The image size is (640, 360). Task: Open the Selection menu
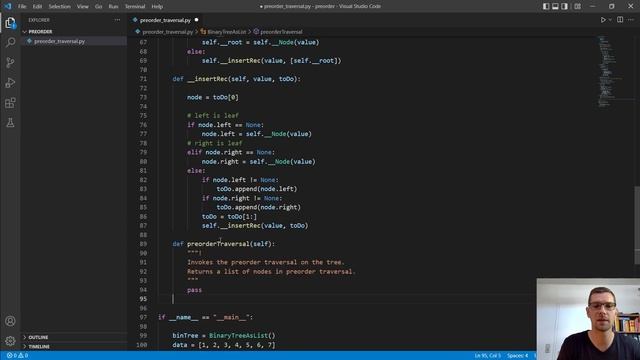[60, 7]
